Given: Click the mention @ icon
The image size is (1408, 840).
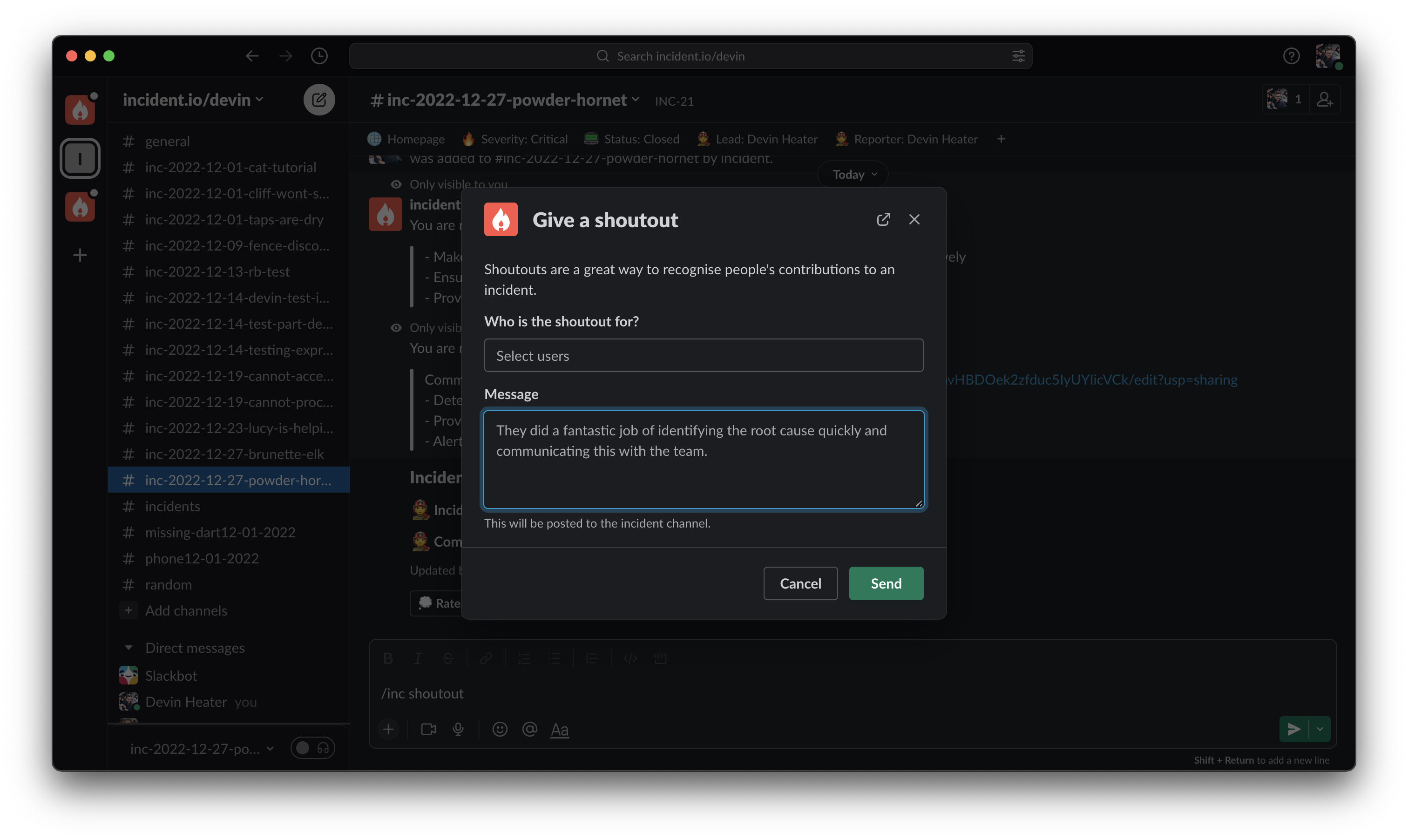Looking at the screenshot, I should point(529,729).
